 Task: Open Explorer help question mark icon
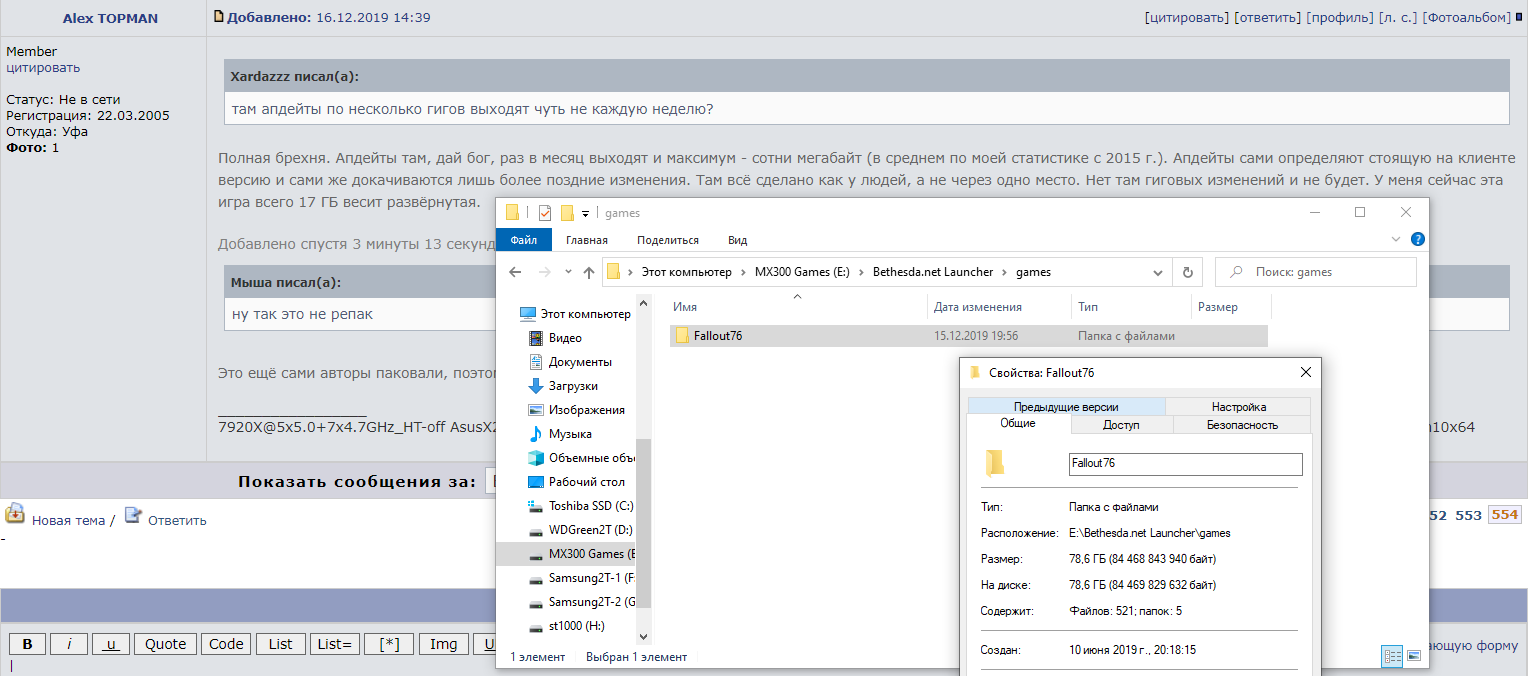[x=1418, y=239]
